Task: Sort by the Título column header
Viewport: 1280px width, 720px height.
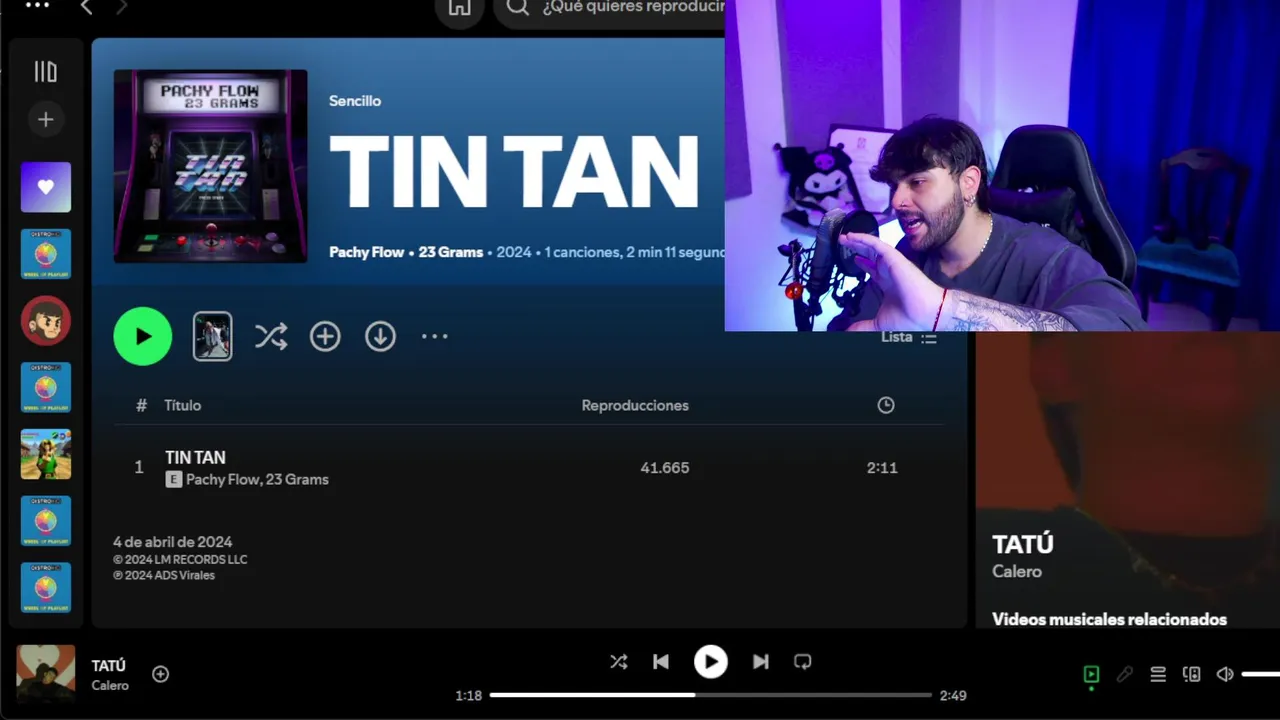Action: pyautogui.click(x=183, y=405)
